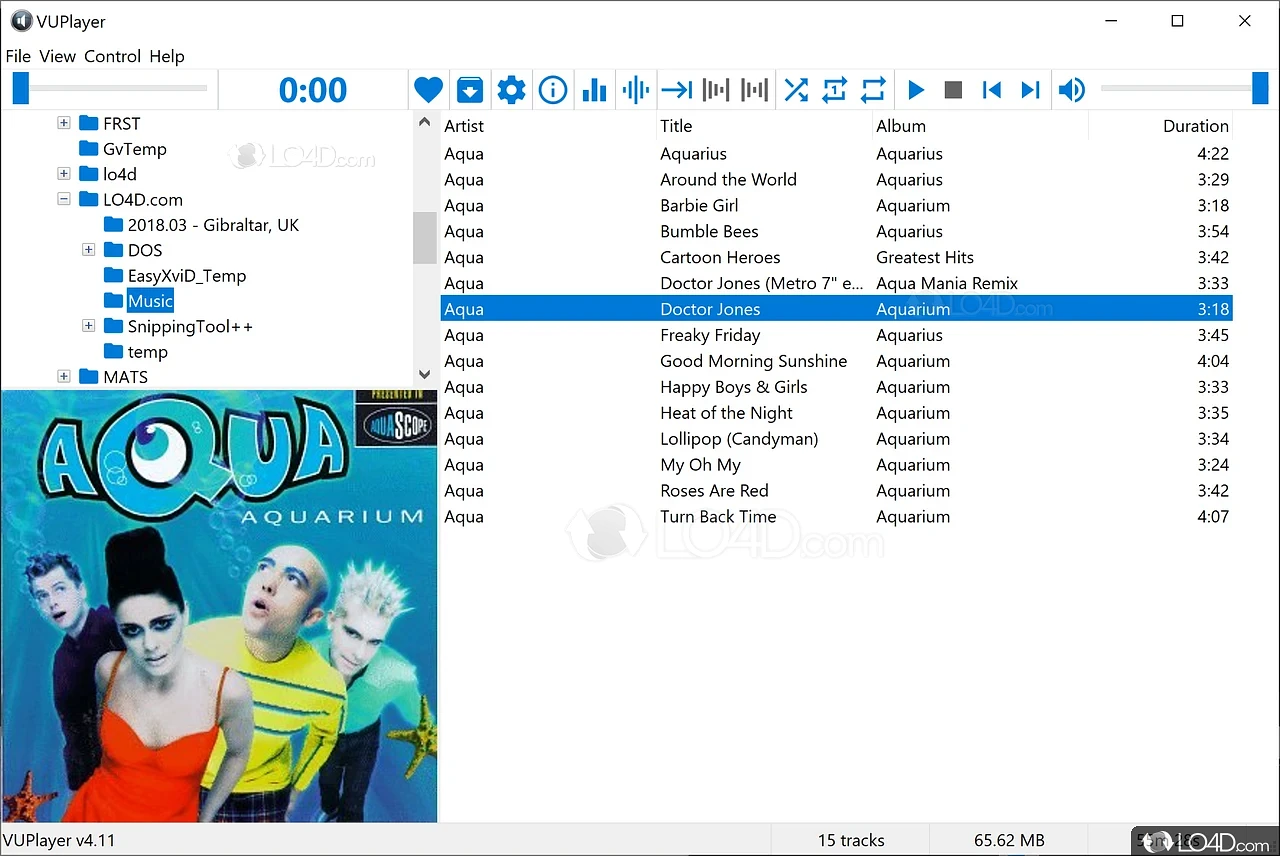Enable shuffle playback mode
Image resolution: width=1280 pixels, height=856 pixels.
point(795,89)
